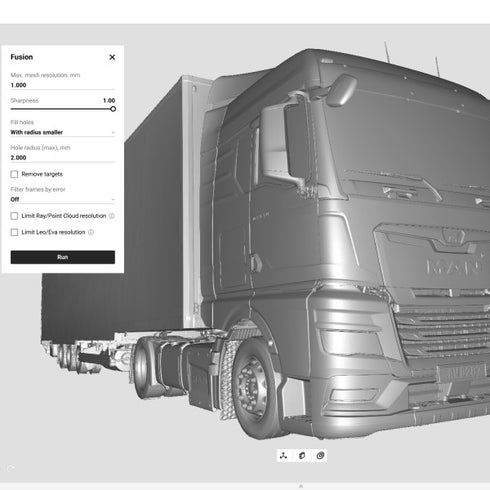Screen dimensions: 490x490
Task: Click the Sharpness slider handle
Action: click(113, 109)
